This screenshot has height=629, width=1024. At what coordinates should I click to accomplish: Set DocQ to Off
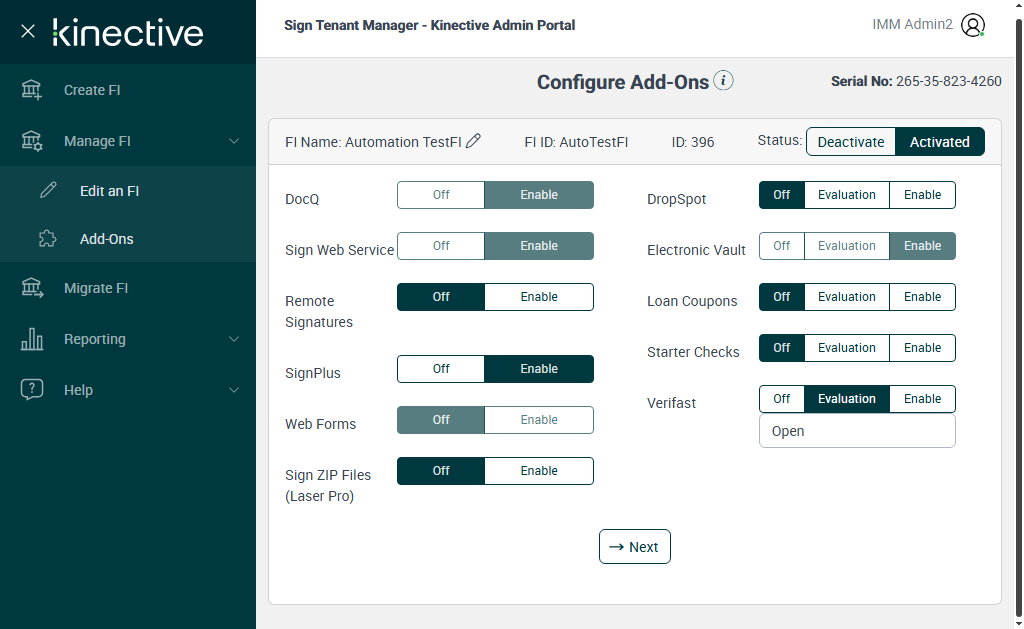(x=441, y=195)
